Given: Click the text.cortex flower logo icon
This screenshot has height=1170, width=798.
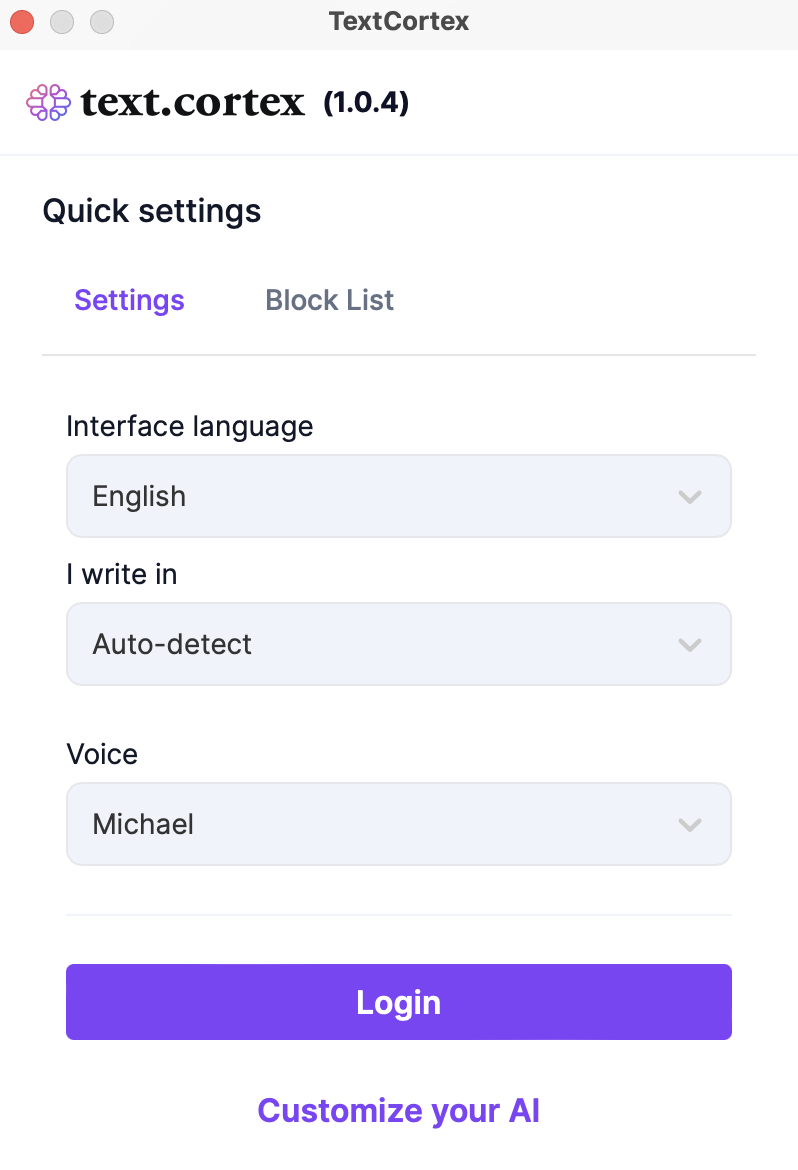Looking at the screenshot, I should coord(47,101).
